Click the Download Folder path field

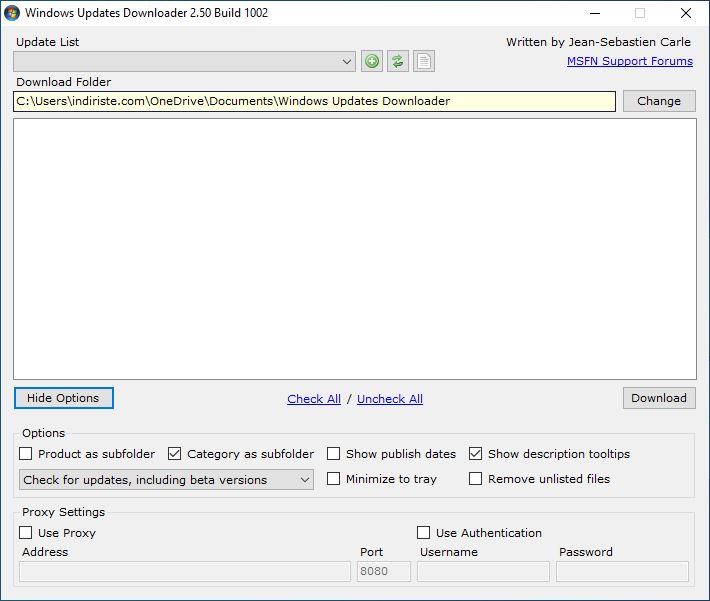coord(315,101)
